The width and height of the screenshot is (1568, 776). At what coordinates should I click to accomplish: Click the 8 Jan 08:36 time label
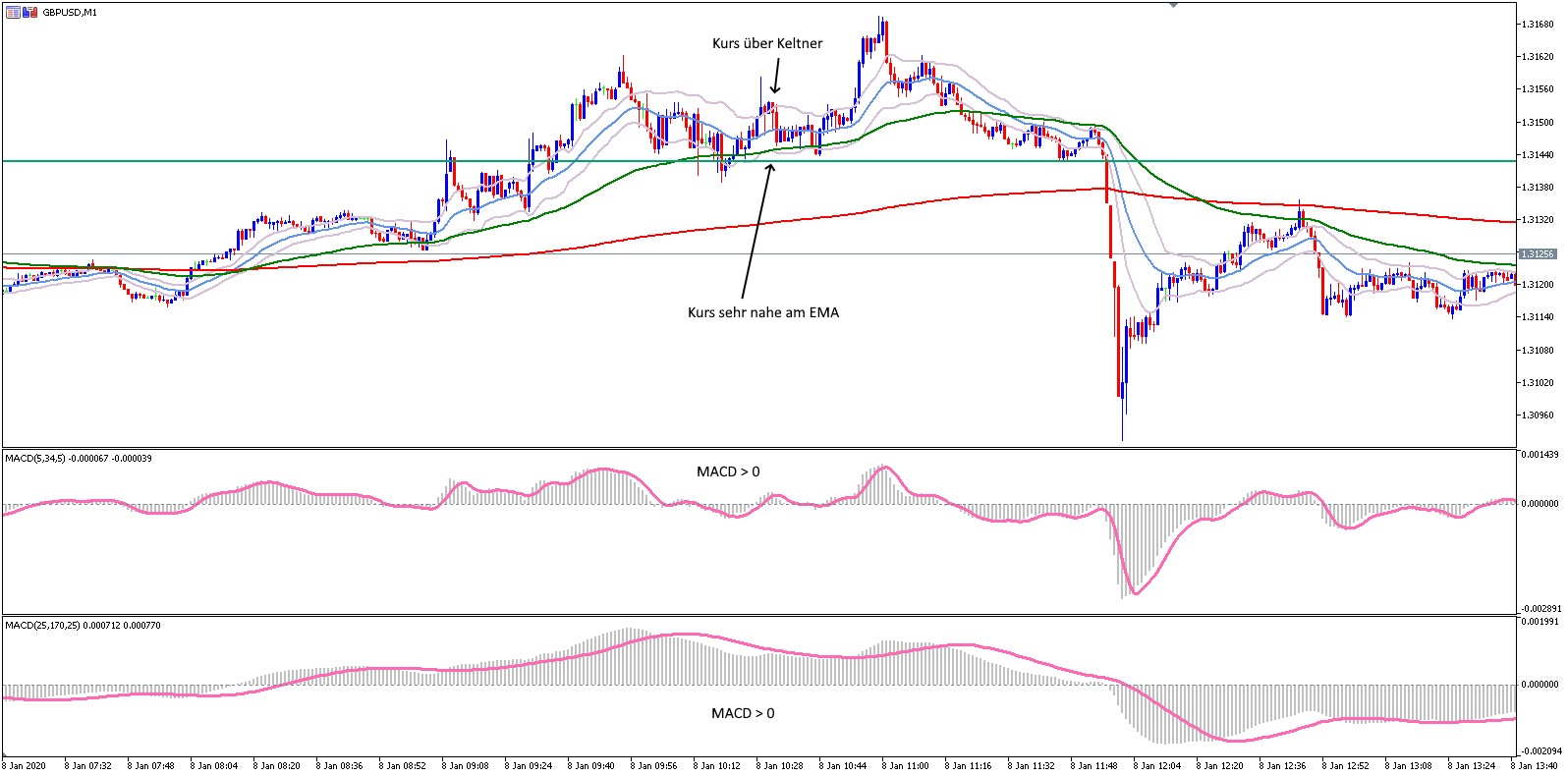(340, 765)
